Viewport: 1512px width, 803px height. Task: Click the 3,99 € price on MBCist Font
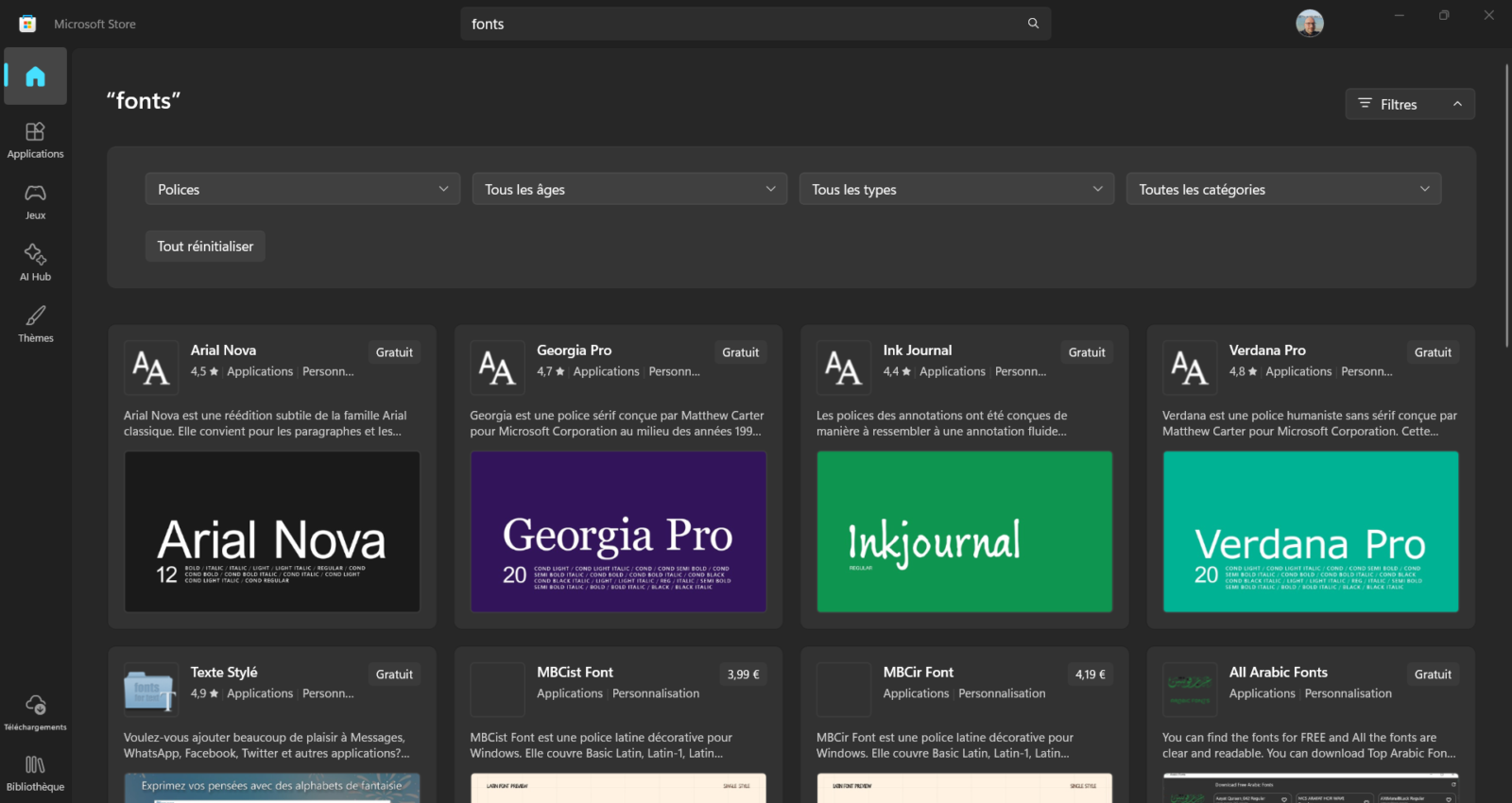[x=744, y=675]
